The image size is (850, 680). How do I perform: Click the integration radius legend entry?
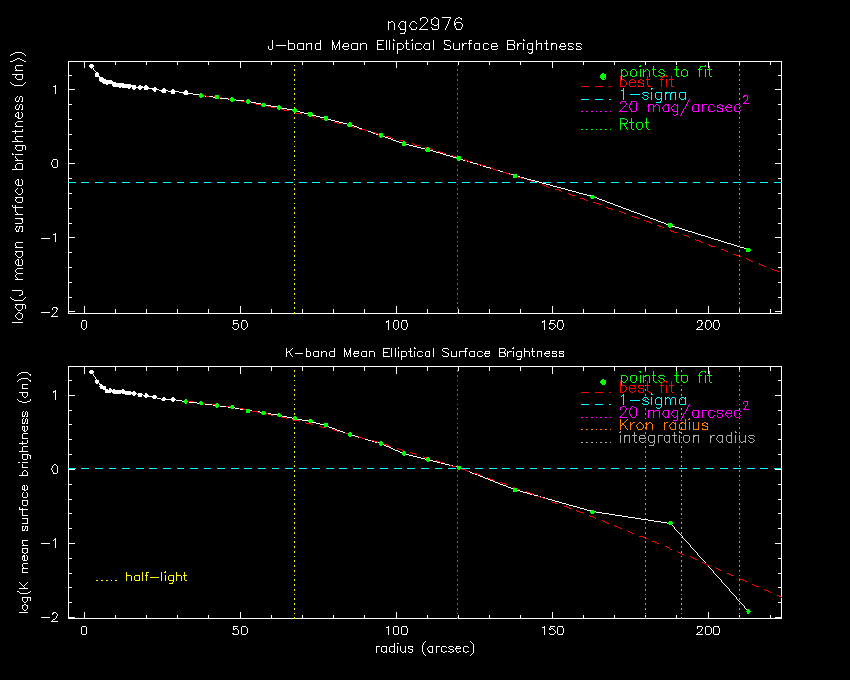[x=687, y=438]
